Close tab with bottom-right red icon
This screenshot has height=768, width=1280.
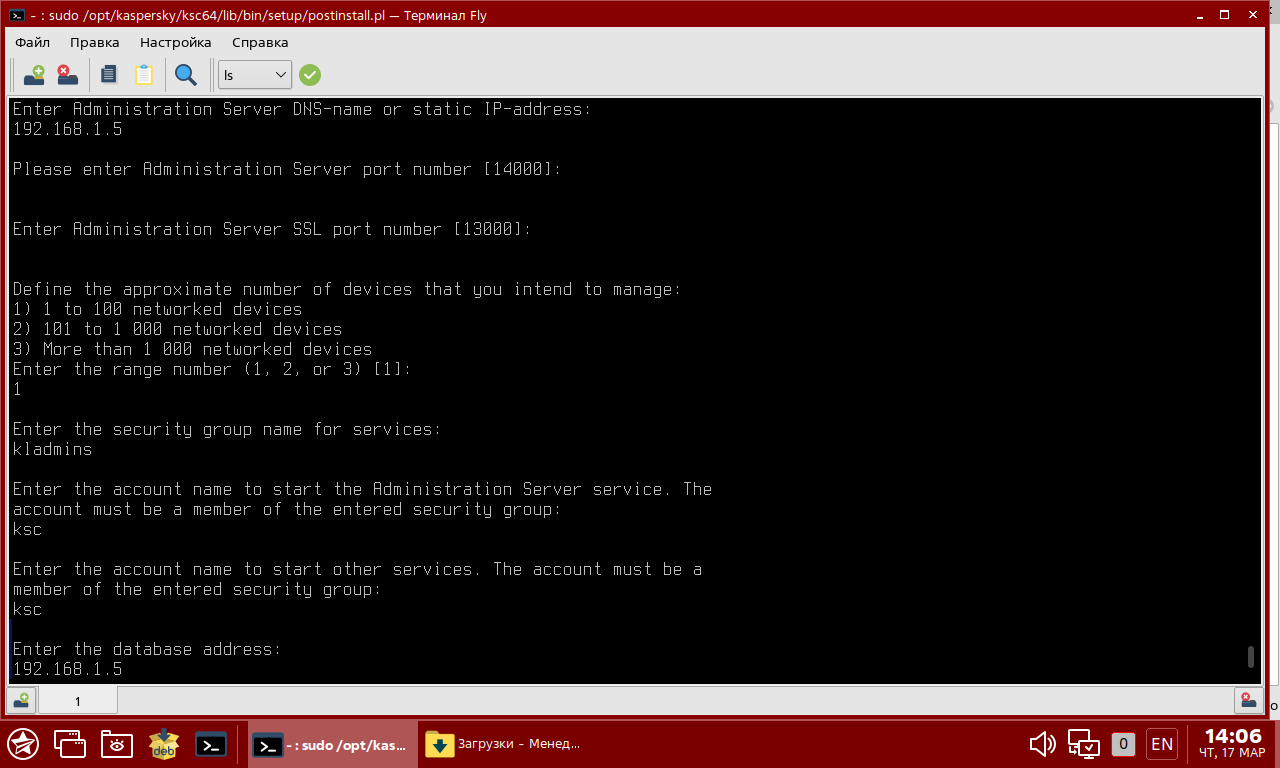[1248, 701]
